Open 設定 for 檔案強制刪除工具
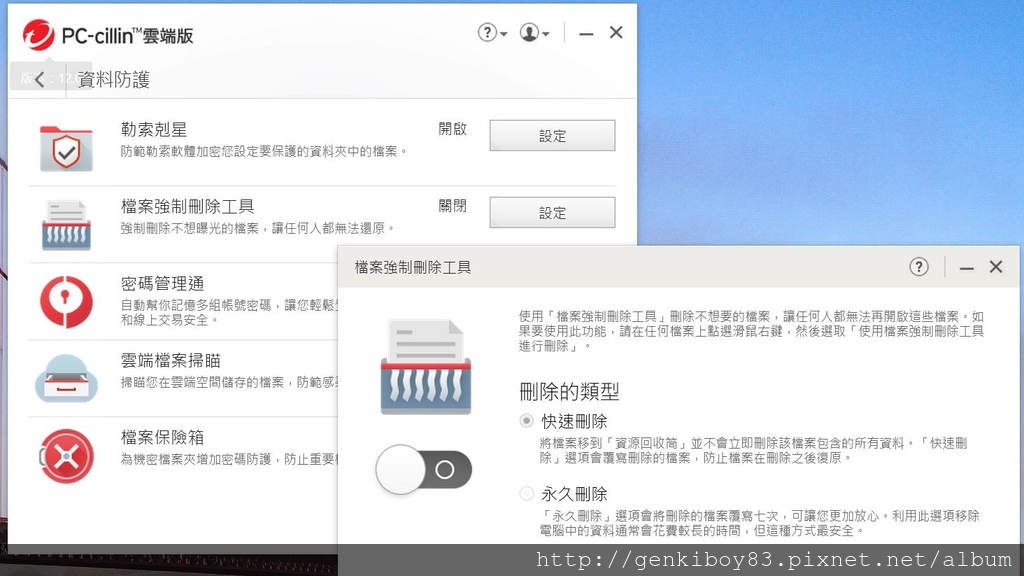The image size is (1024, 576). [x=552, y=212]
